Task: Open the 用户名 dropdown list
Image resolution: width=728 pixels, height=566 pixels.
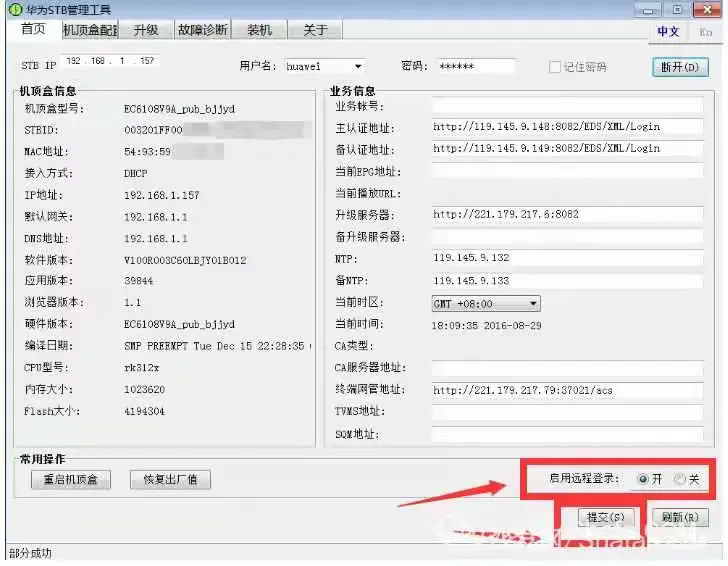Action: (358, 67)
